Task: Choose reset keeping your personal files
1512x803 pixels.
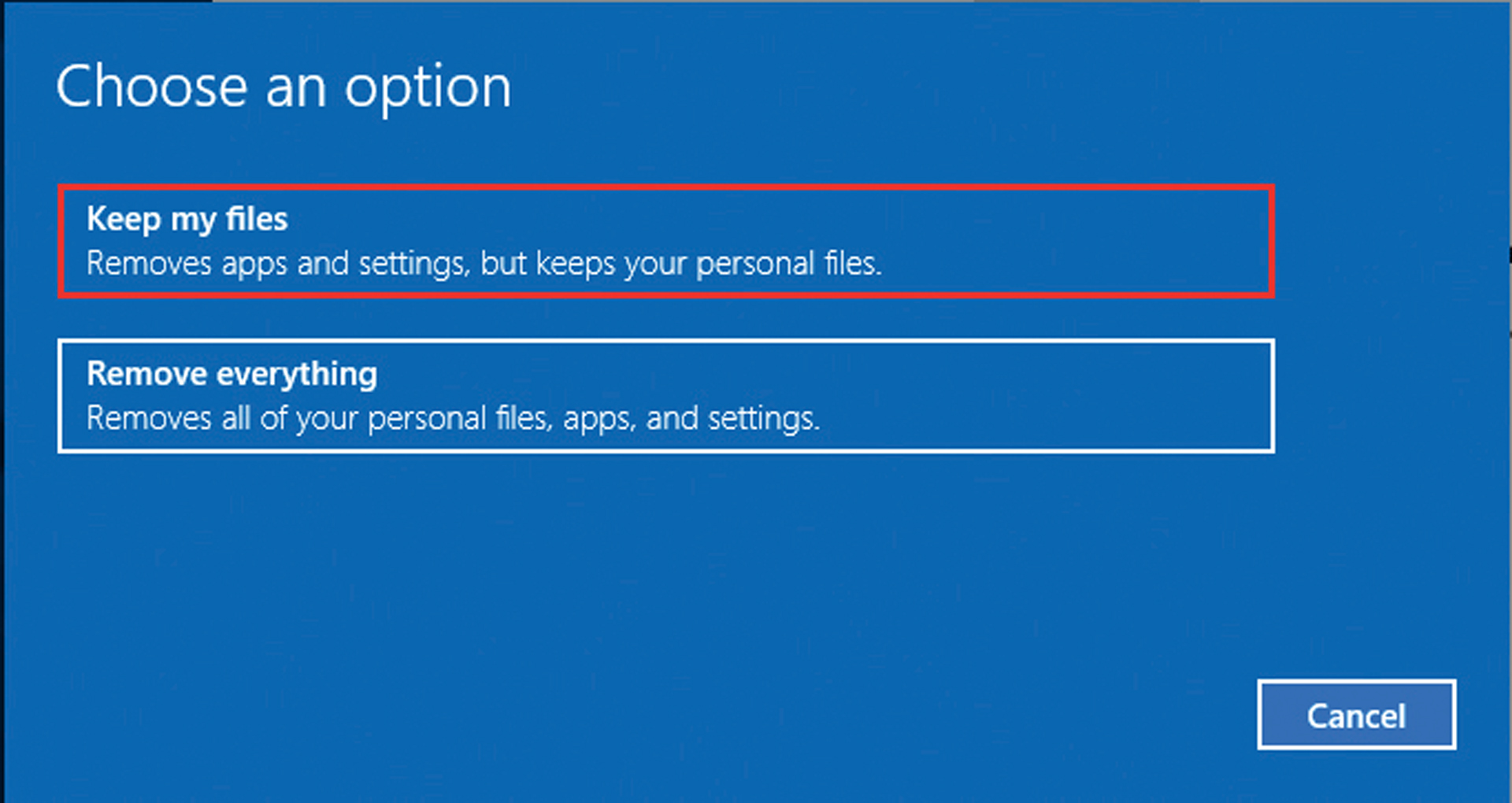Action: pos(665,241)
